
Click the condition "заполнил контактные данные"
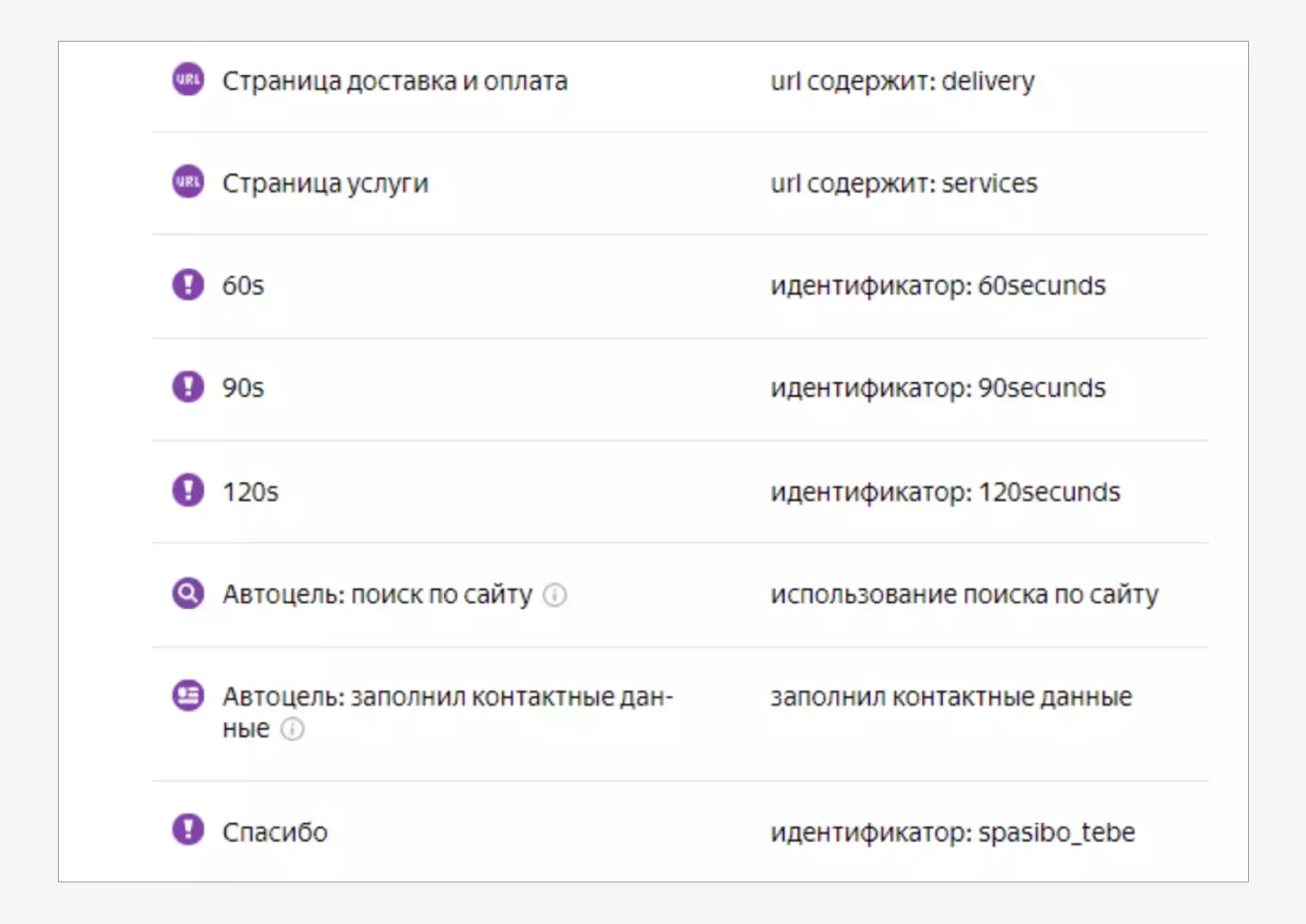pos(950,696)
